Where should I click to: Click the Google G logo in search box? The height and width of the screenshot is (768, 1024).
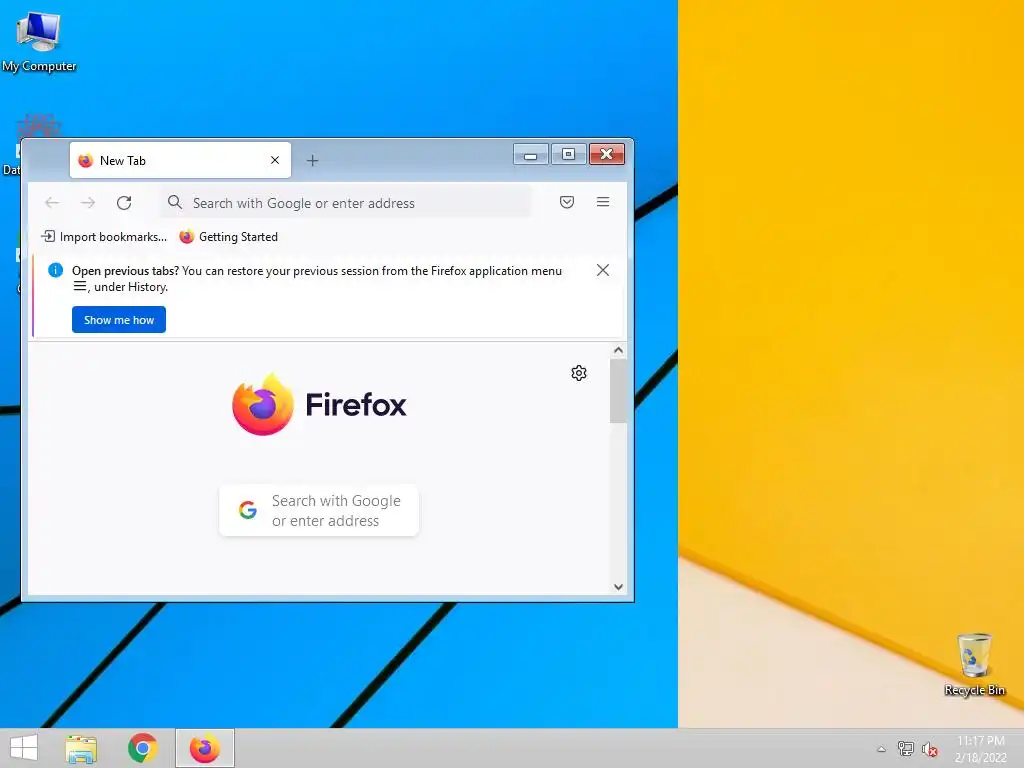click(248, 510)
